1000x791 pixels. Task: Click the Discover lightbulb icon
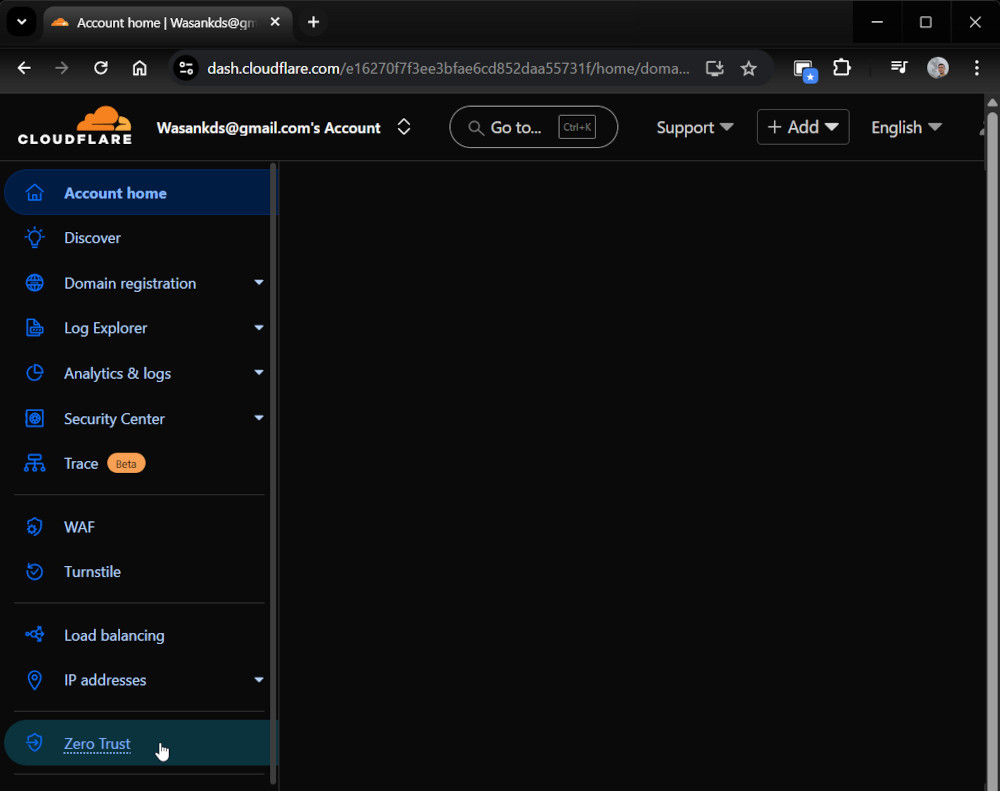coord(35,238)
